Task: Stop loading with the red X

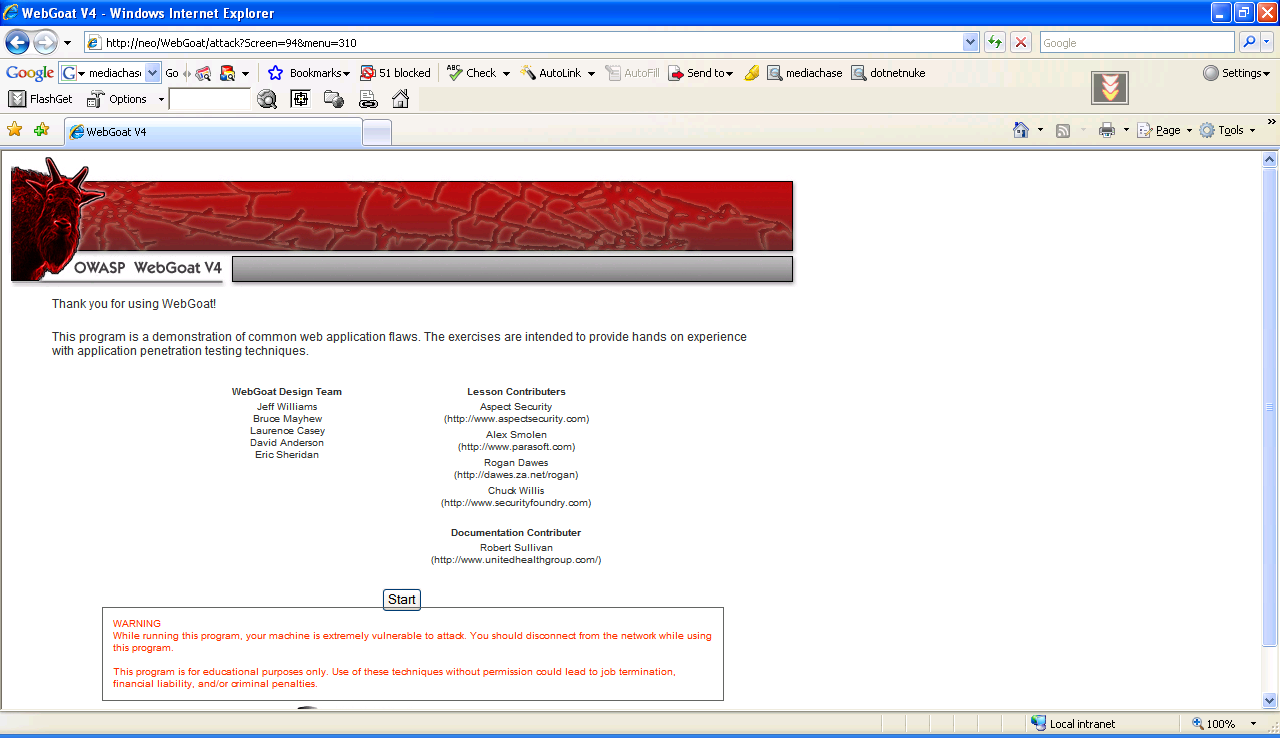Action: pos(1020,43)
